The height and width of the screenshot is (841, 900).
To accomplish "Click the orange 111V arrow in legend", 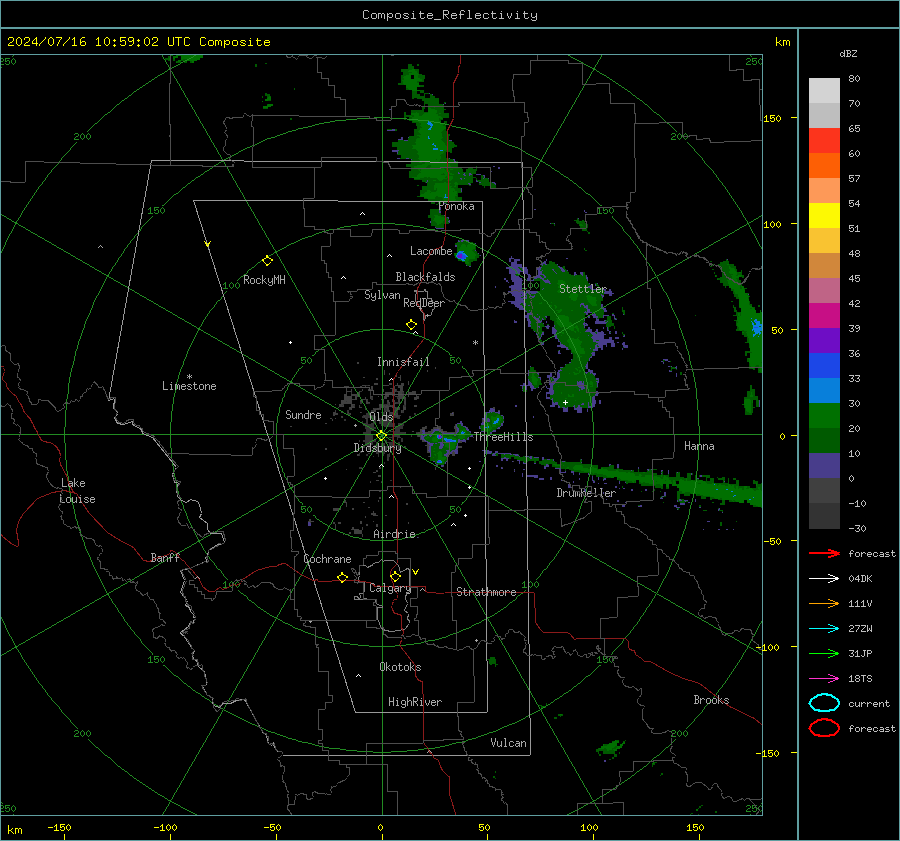I will coord(824,603).
